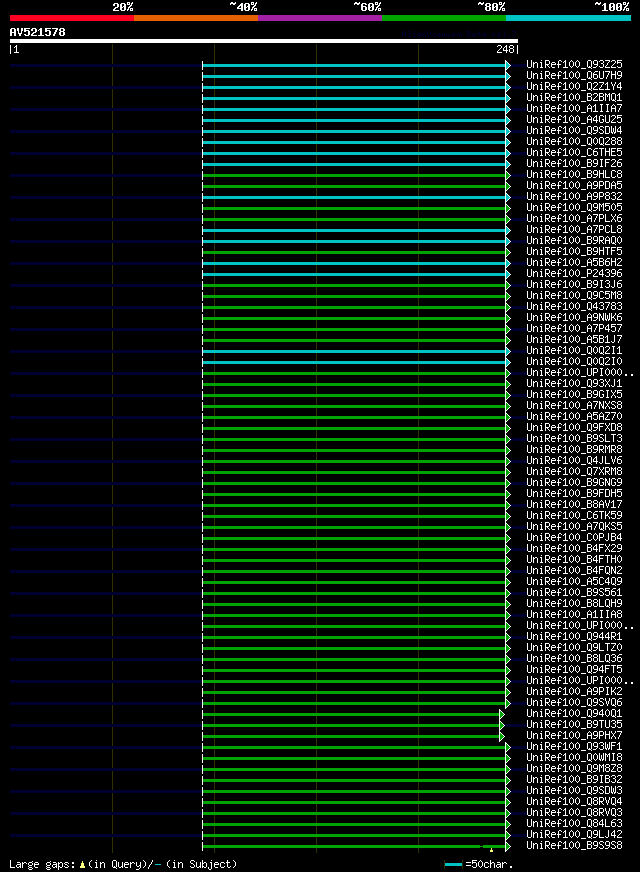Open hit UniRef100_B8AV17
The height and width of the screenshot is (872, 640).
pyautogui.click(x=574, y=505)
